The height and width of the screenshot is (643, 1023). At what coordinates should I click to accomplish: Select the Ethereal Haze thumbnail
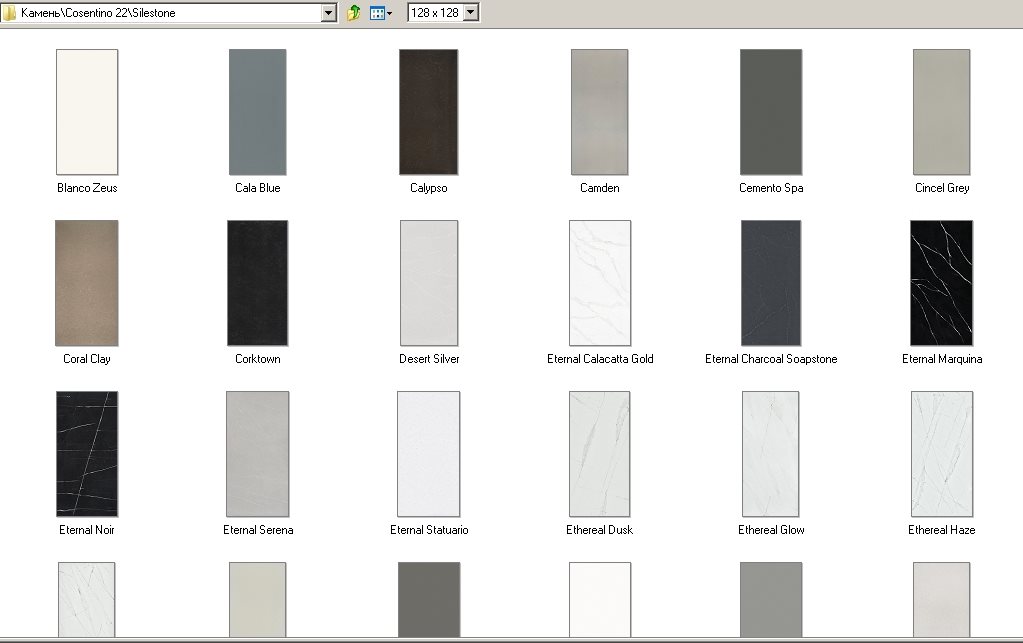coord(941,454)
